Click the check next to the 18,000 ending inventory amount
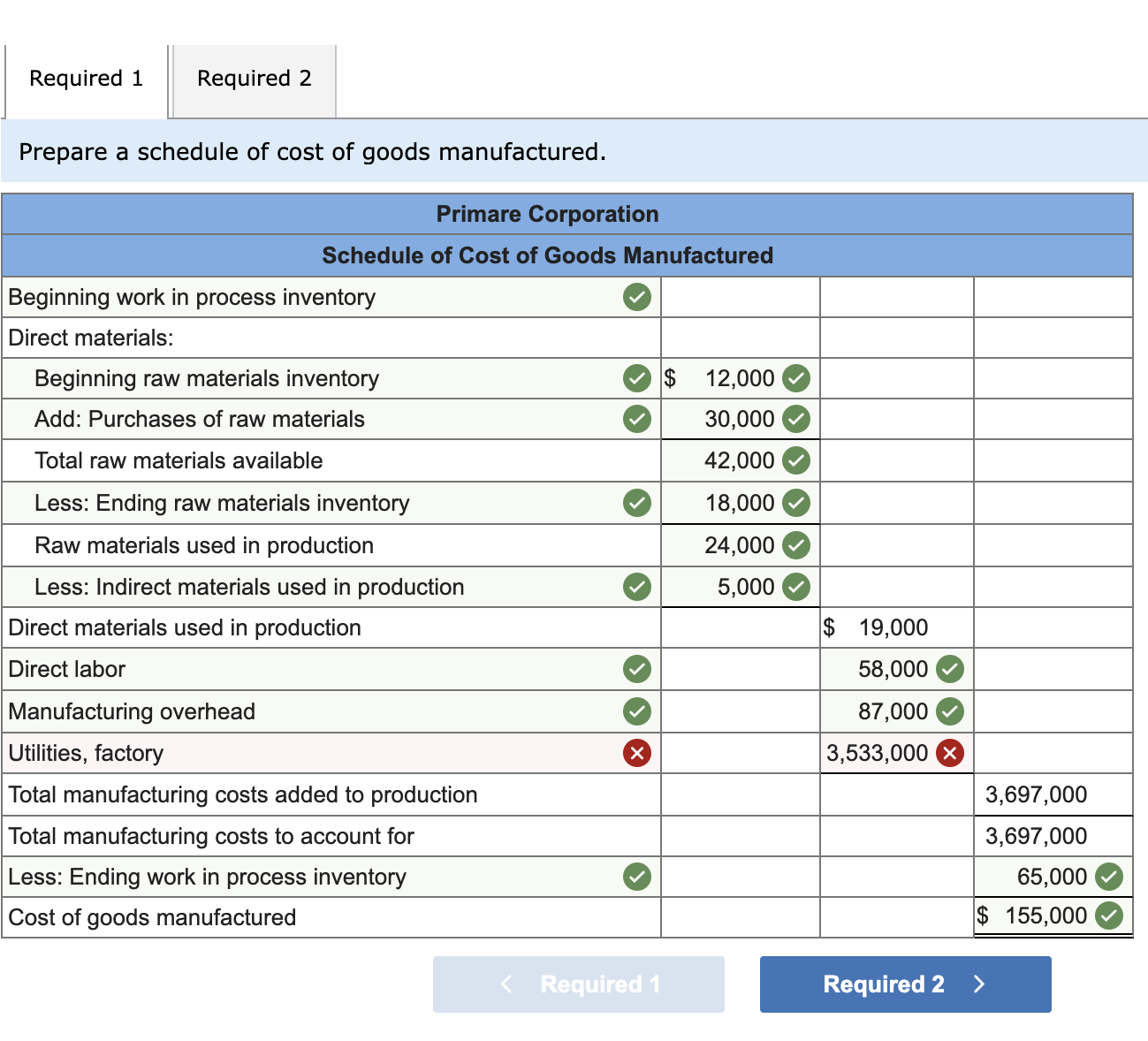This screenshot has height=1041, width=1148. tap(794, 503)
